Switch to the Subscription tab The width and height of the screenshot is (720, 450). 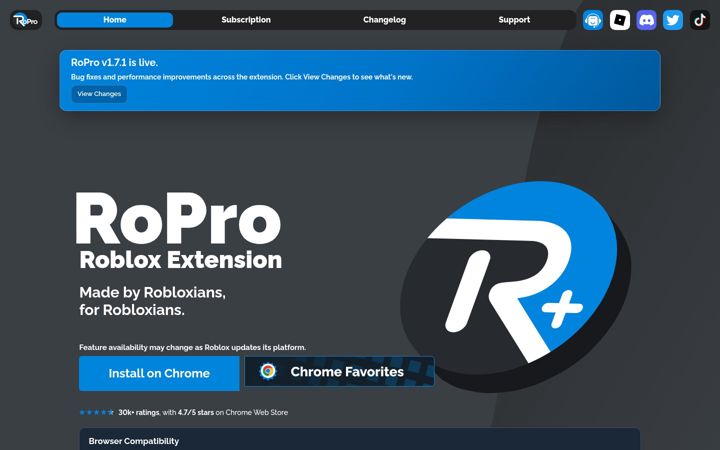coord(246,20)
